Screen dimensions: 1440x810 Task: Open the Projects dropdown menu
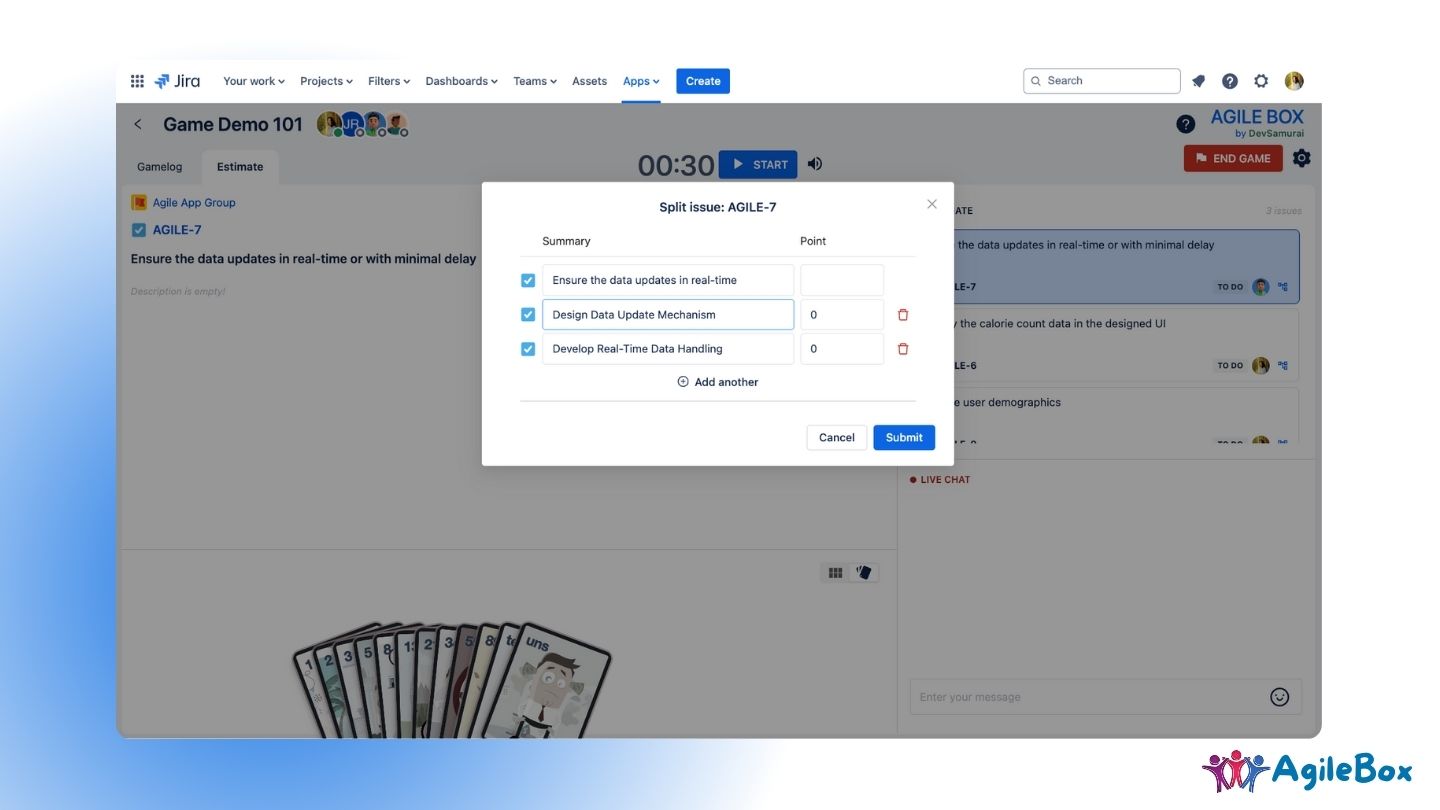coord(325,81)
